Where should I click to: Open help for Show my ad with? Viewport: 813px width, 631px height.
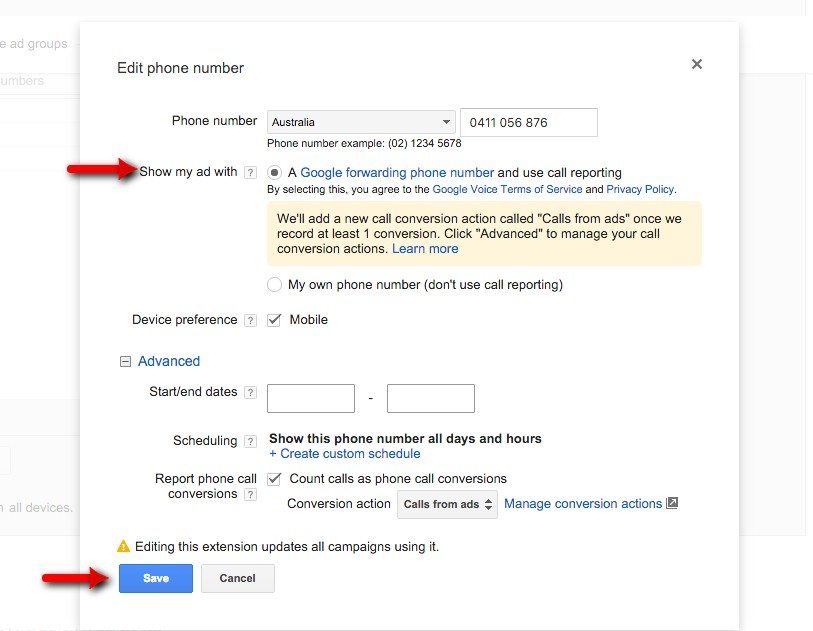250,172
